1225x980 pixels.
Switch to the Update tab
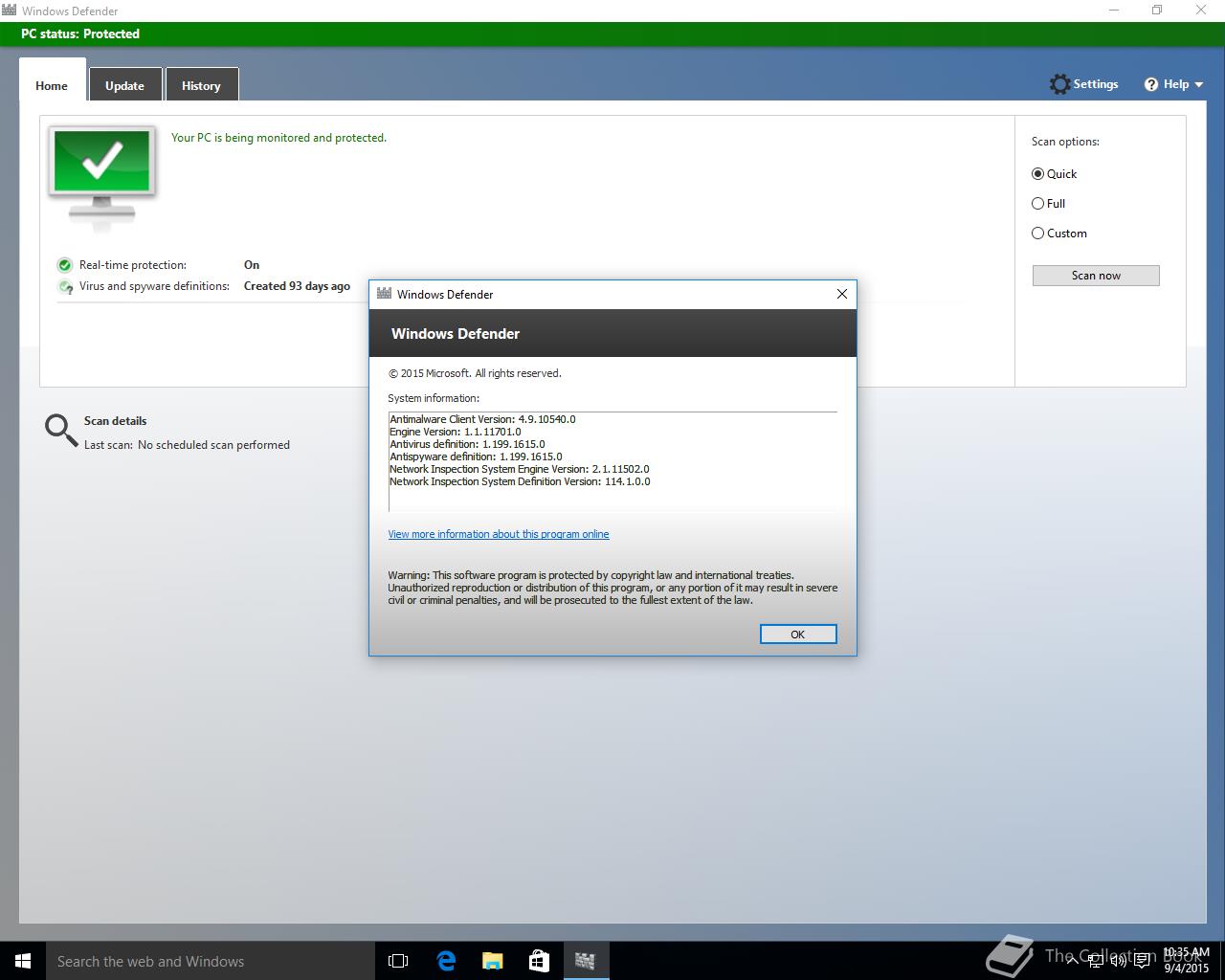pos(124,85)
